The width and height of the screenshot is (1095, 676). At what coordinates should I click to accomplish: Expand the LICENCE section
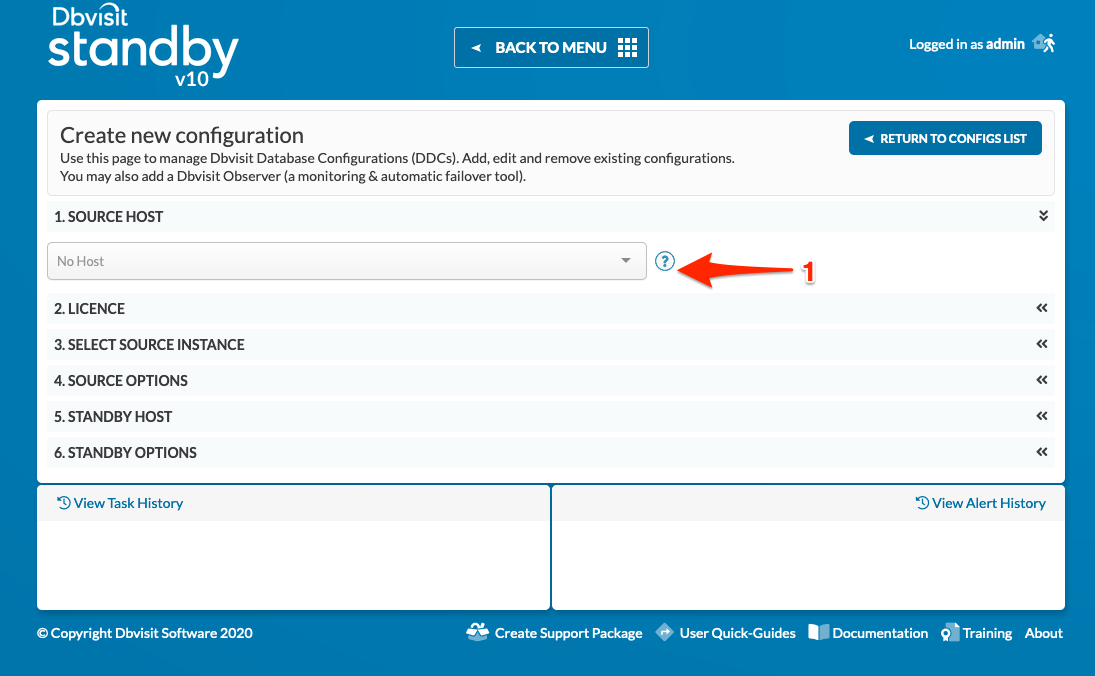(x=1041, y=308)
